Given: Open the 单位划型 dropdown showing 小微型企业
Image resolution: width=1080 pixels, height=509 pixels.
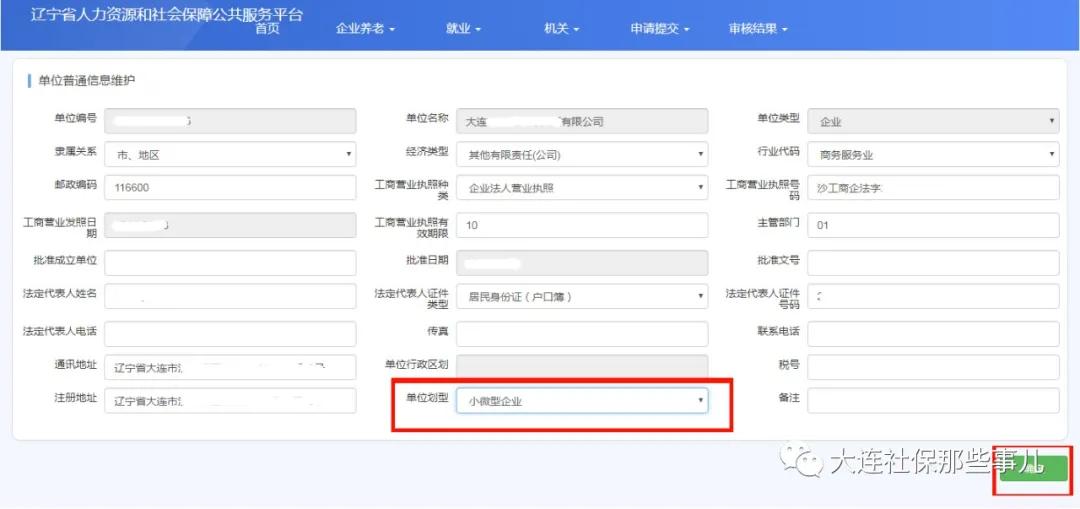Looking at the screenshot, I should coord(582,401).
